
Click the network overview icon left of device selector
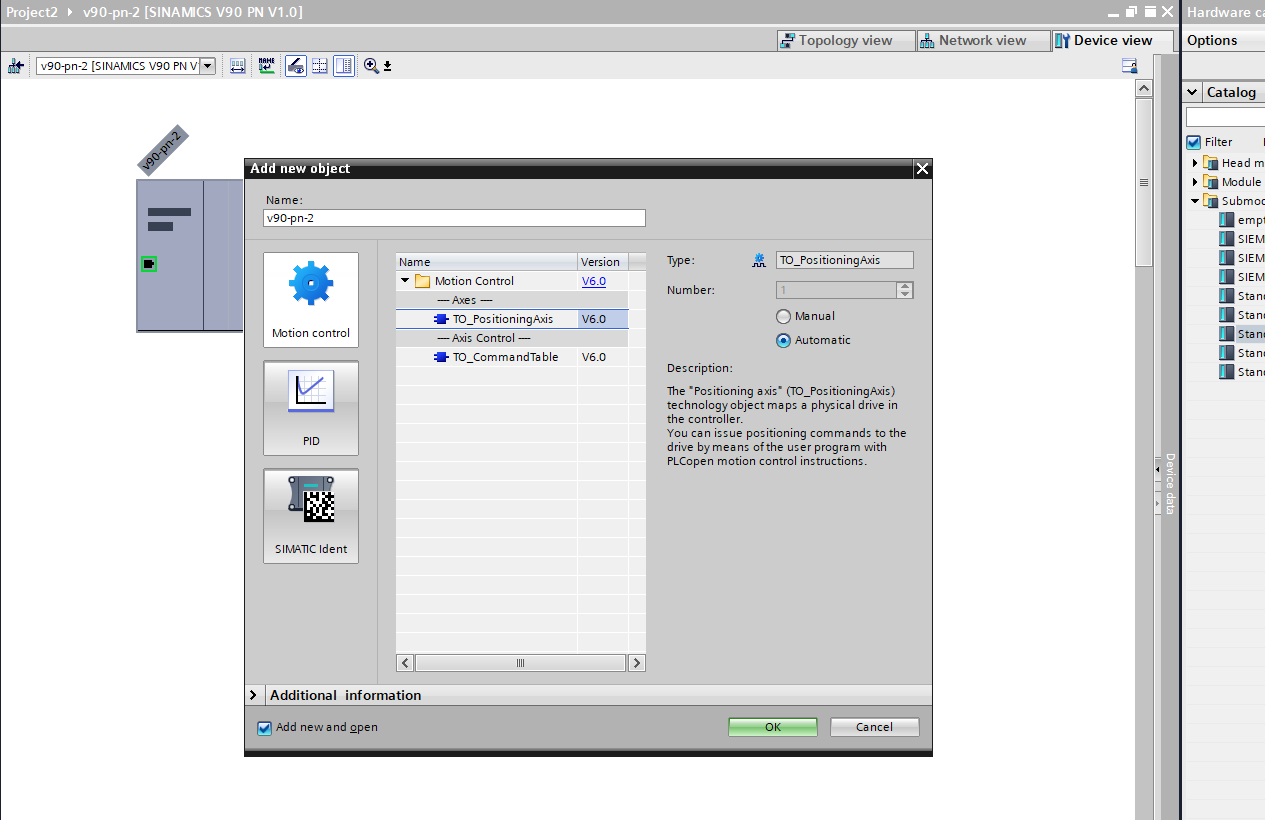(x=16, y=66)
